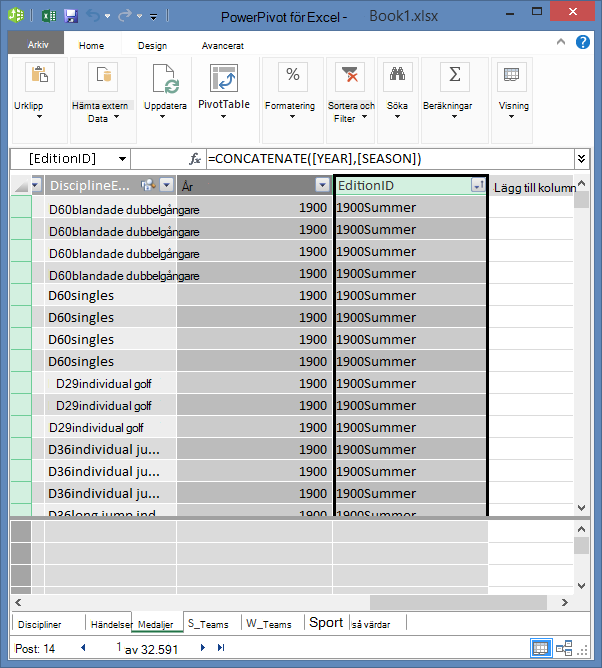Click the select-all corner cell
602x668 pixels.
point(20,185)
